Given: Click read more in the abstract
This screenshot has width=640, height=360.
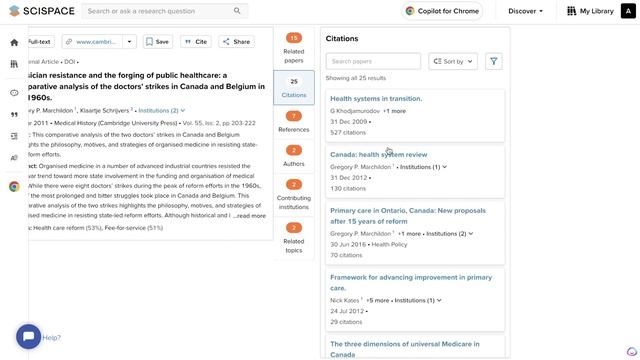Looking at the screenshot, I should (x=251, y=216).
